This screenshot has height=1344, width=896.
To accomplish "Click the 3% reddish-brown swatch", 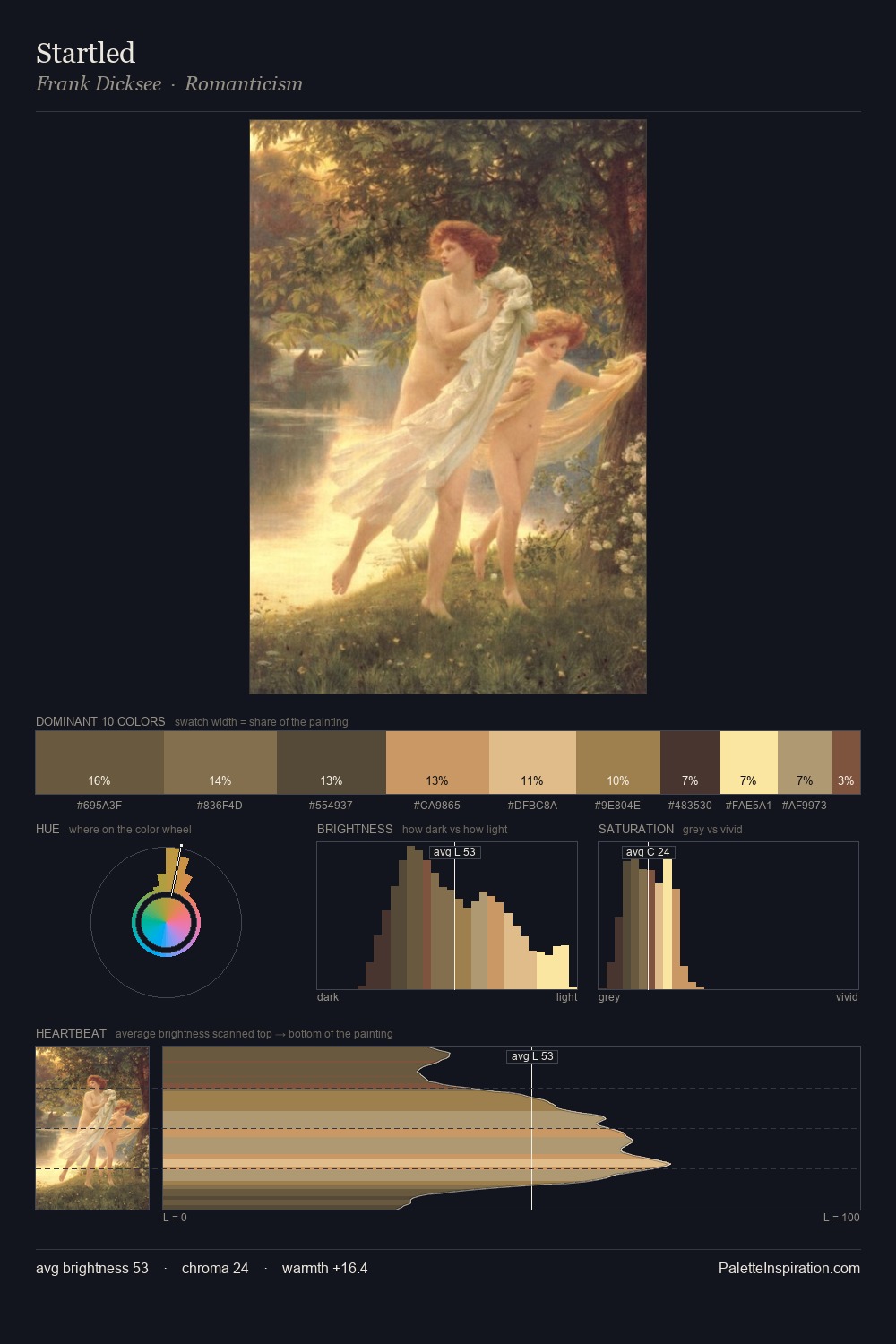I will [846, 762].
